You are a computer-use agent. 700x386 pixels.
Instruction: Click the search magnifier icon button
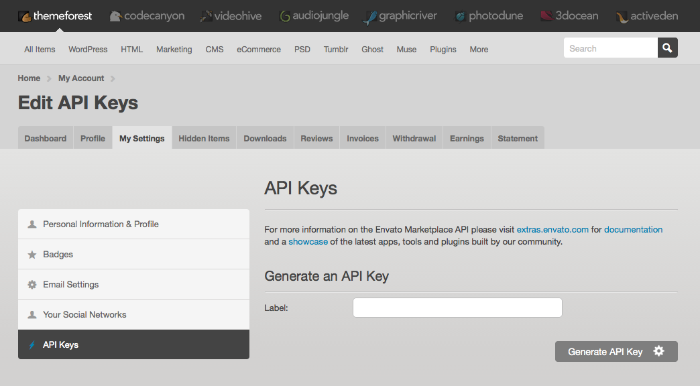(x=667, y=48)
